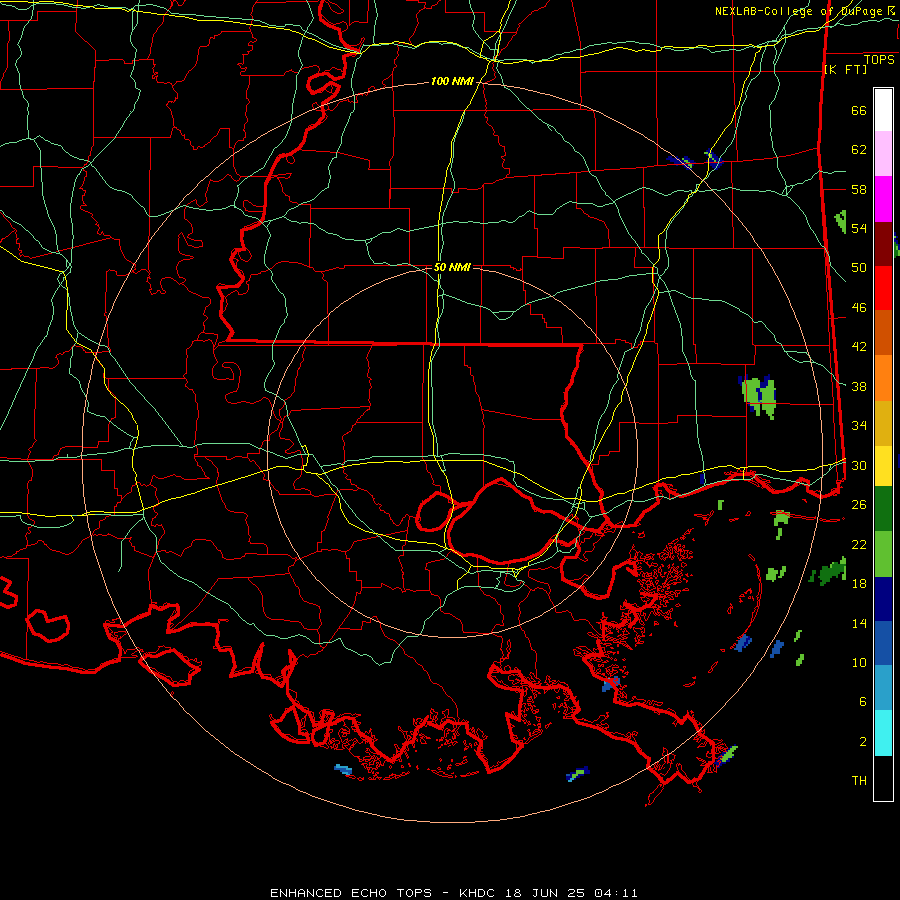Click the legend value '10'
900x900 pixels.
click(859, 663)
